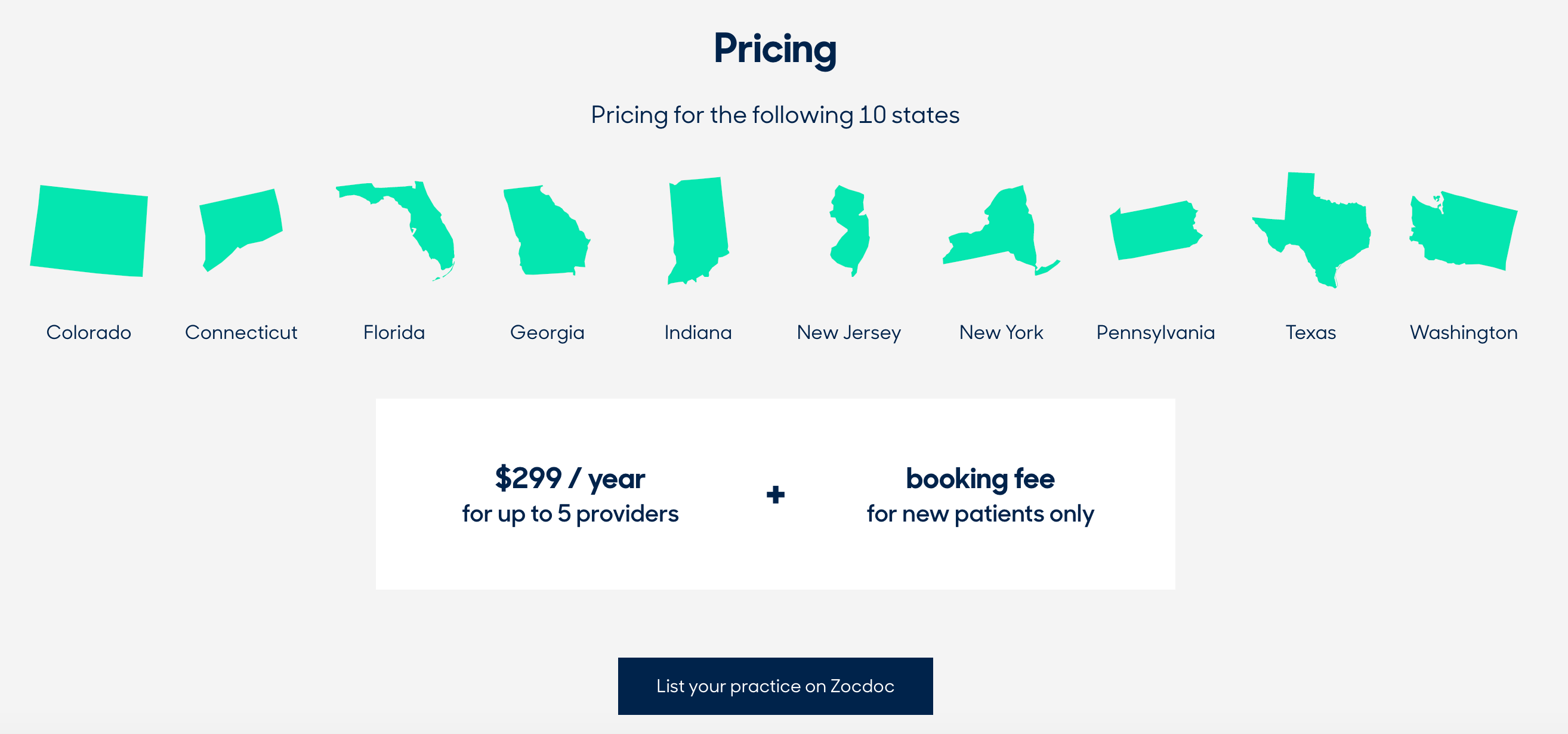Select the Connecticut state silhouette
Screen dimensions: 1568x734
[x=242, y=230]
